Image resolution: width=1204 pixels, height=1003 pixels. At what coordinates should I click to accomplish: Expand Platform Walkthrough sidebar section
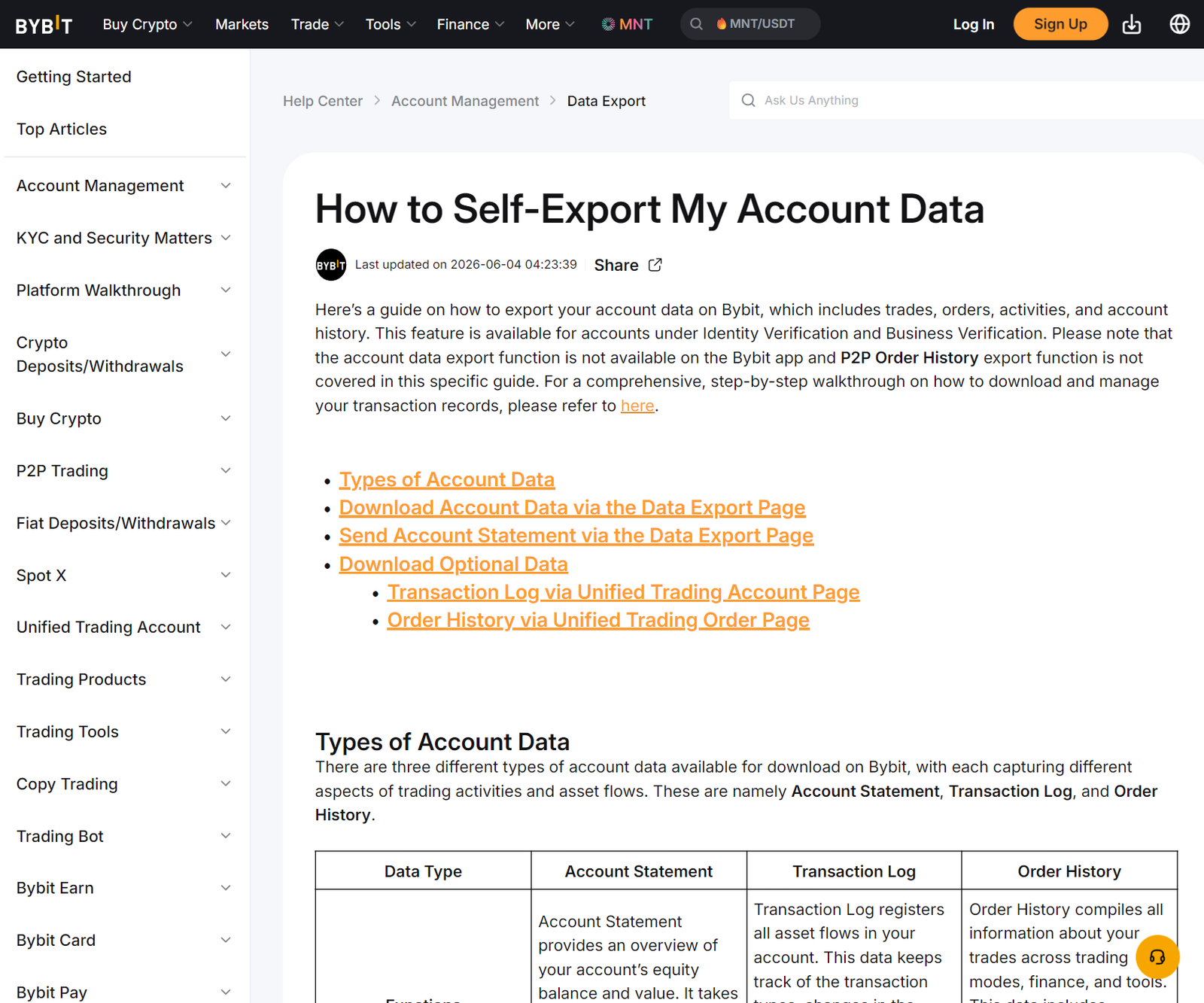[x=123, y=290]
